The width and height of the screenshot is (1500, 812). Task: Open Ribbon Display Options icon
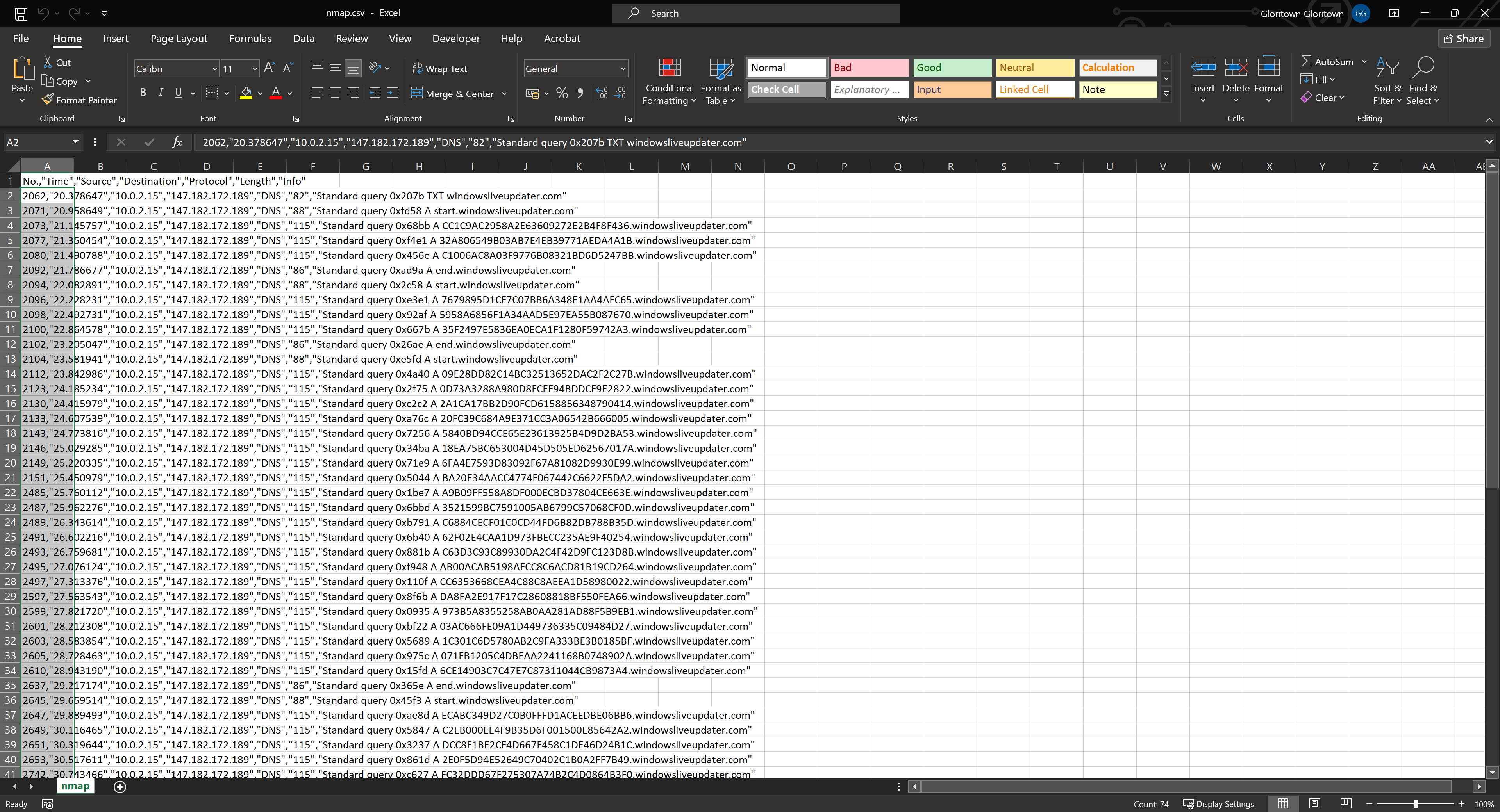[1394, 13]
